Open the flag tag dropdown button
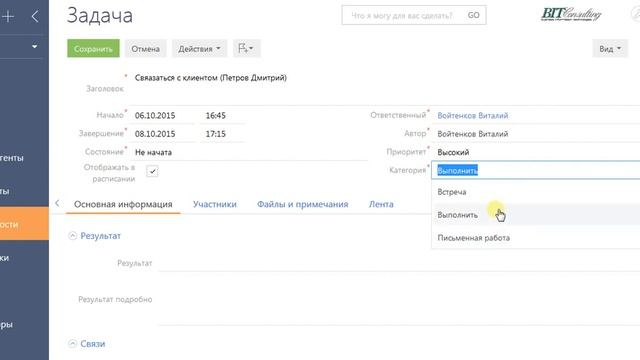Image resolution: width=640 pixels, height=360 pixels. [x=246, y=49]
